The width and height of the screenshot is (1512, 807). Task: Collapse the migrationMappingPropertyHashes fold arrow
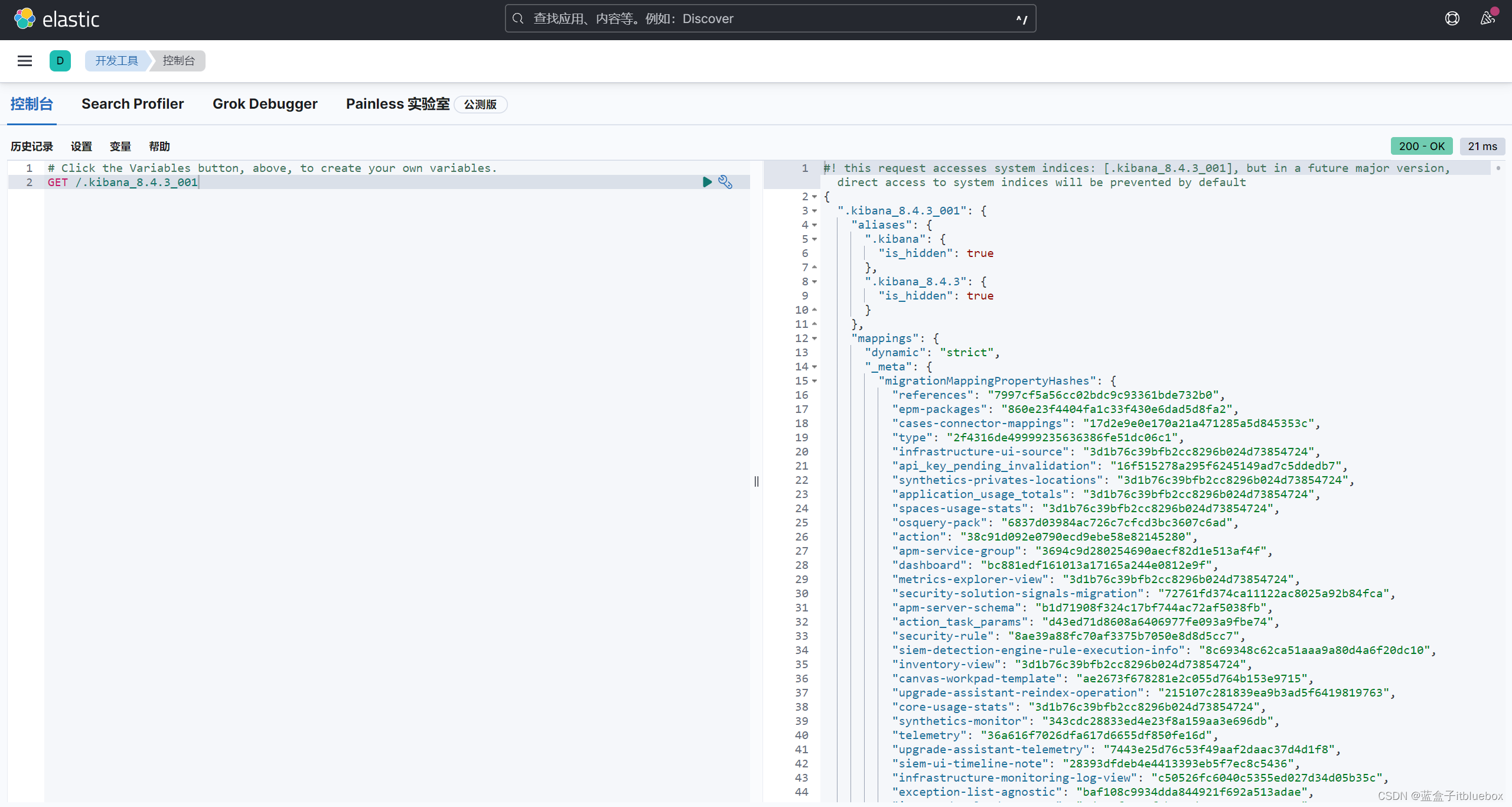click(x=815, y=381)
